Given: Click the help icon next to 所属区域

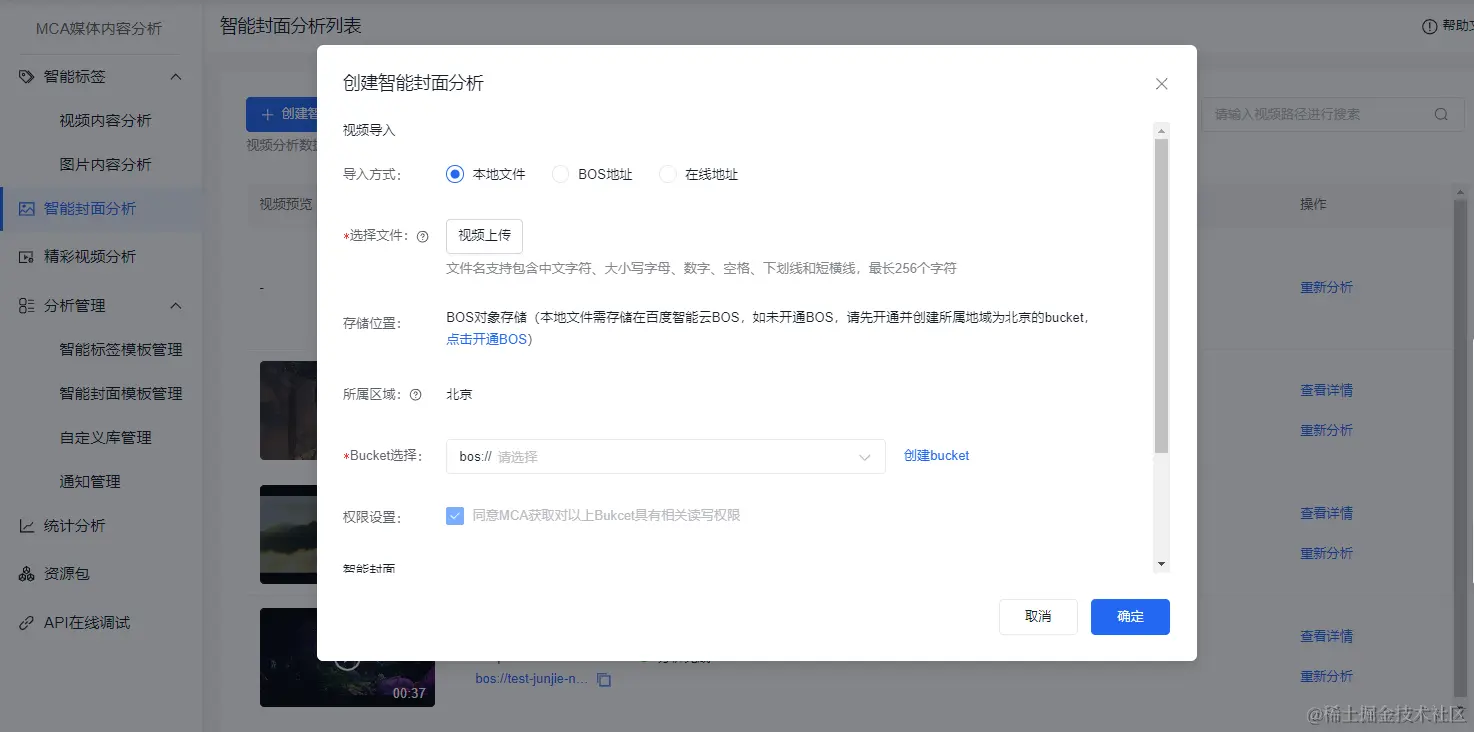Looking at the screenshot, I should (416, 394).
